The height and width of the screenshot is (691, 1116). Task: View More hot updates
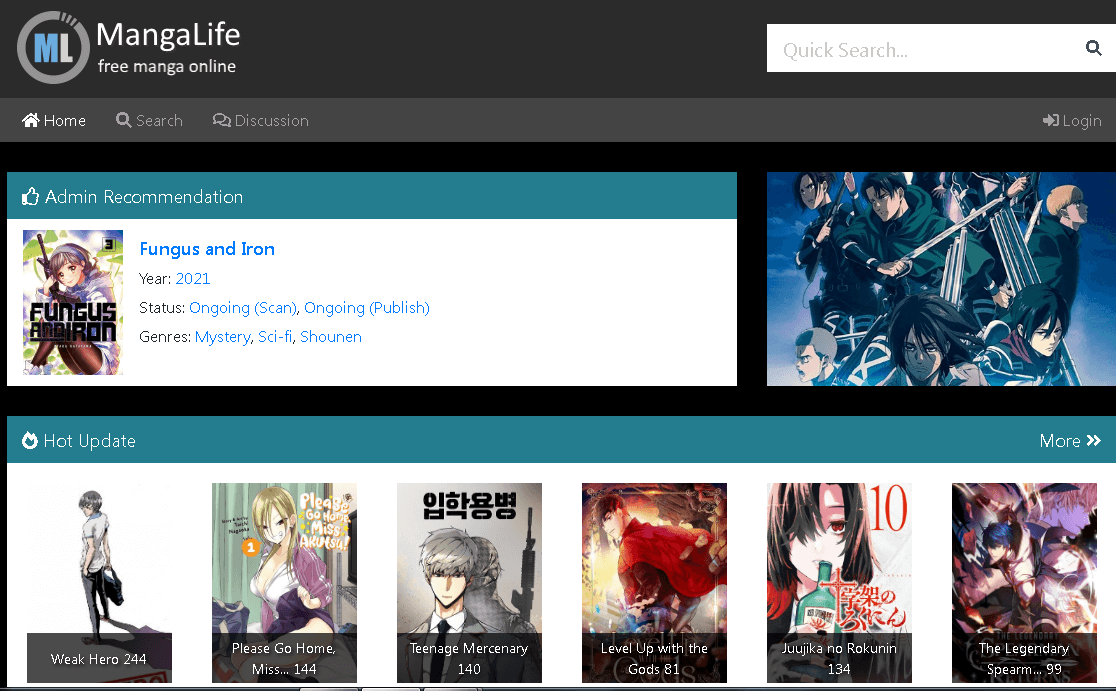point(1070,441)
